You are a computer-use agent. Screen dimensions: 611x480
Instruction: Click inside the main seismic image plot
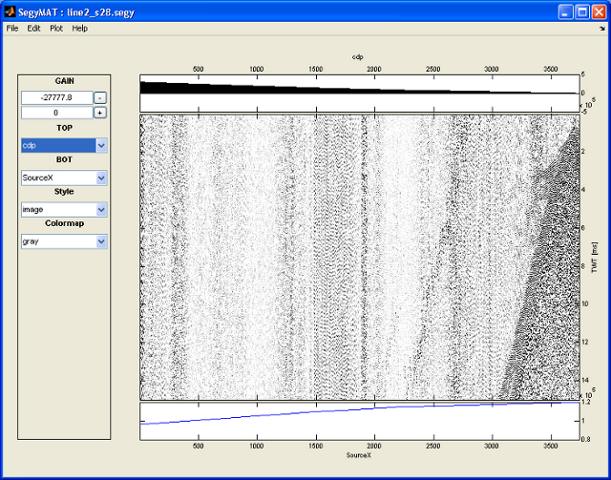(360, 257)
